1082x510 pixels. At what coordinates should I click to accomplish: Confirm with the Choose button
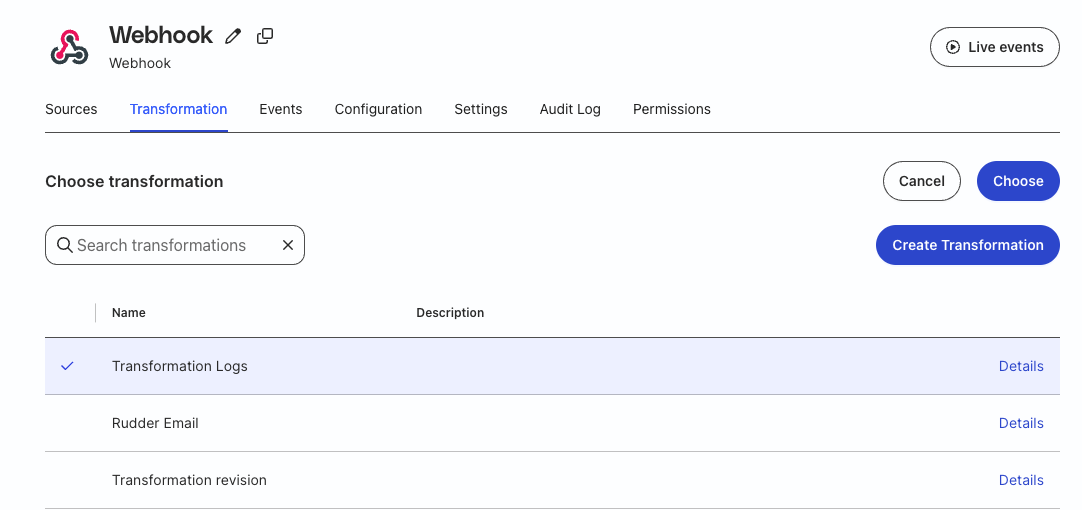coord(1018,181)
